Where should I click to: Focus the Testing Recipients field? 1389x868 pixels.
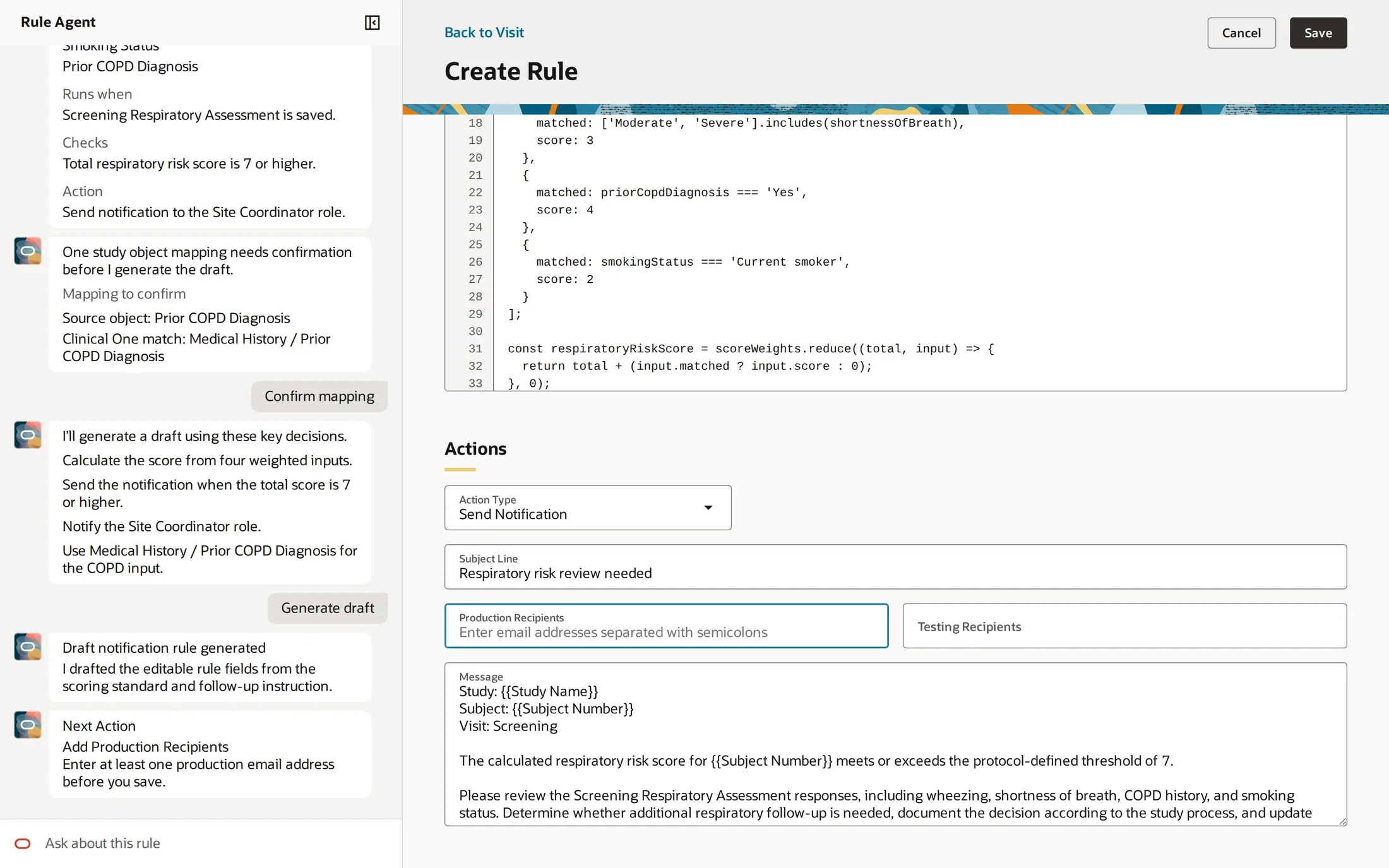(x=1124, y=626)
